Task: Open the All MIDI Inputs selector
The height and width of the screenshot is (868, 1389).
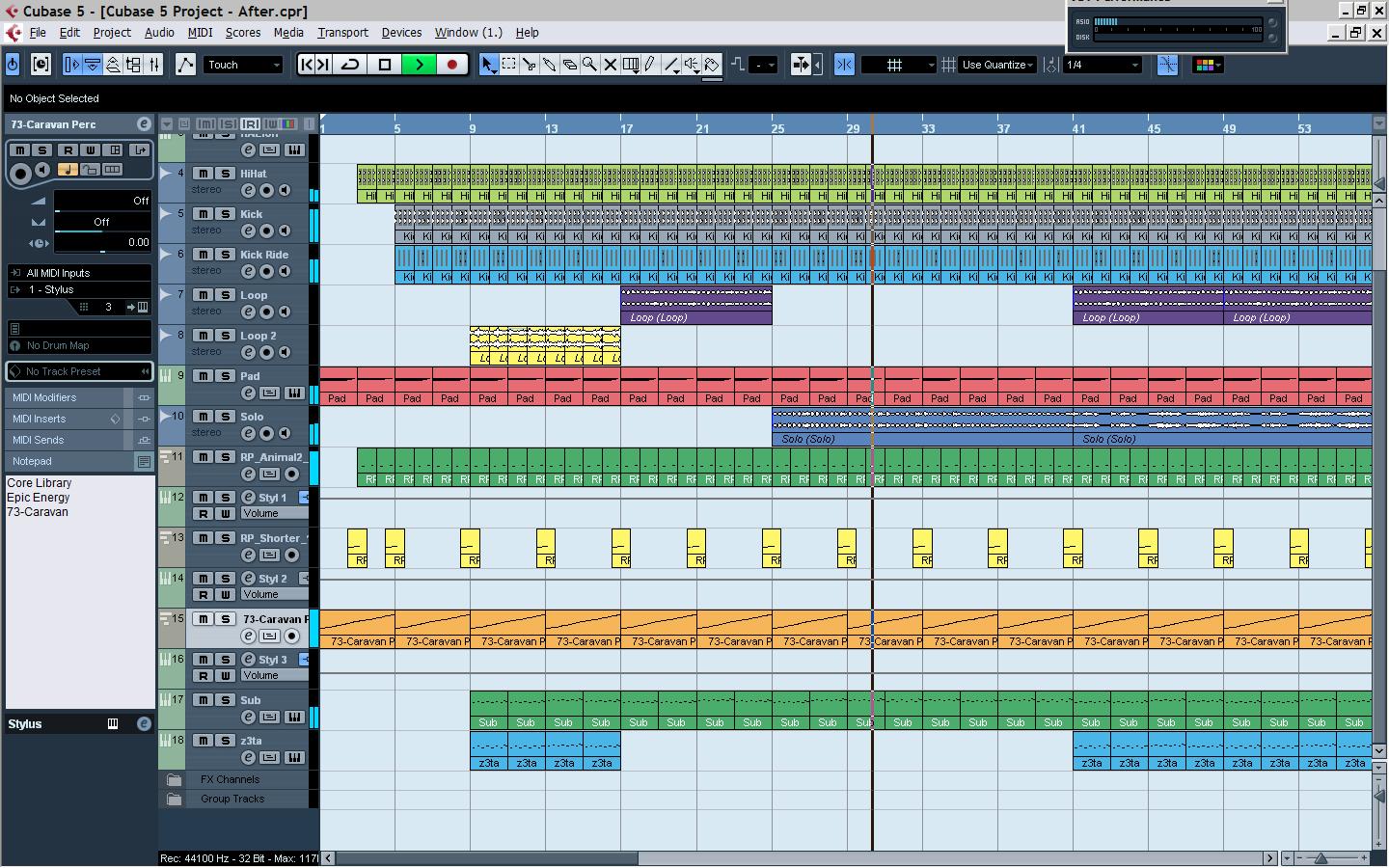Action: [79, 273]
